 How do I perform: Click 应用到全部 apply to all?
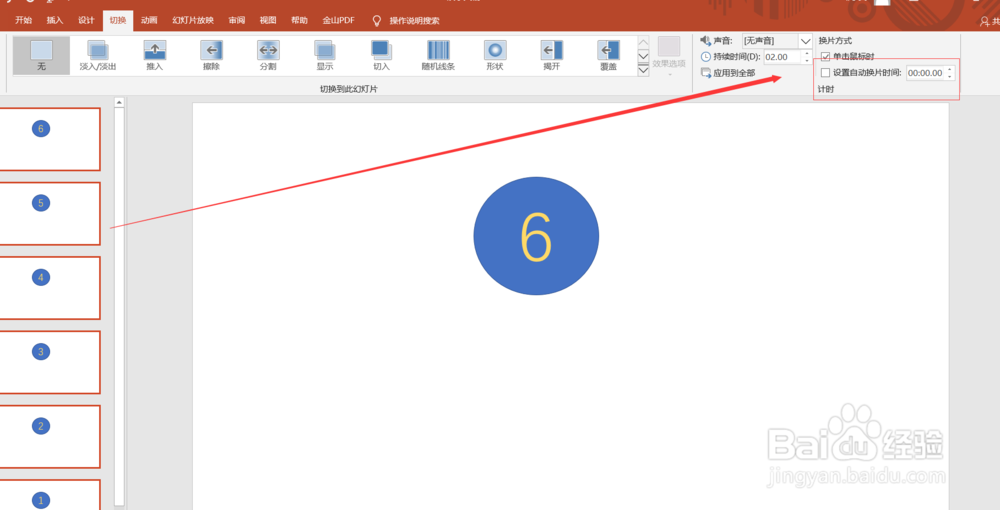728,73
